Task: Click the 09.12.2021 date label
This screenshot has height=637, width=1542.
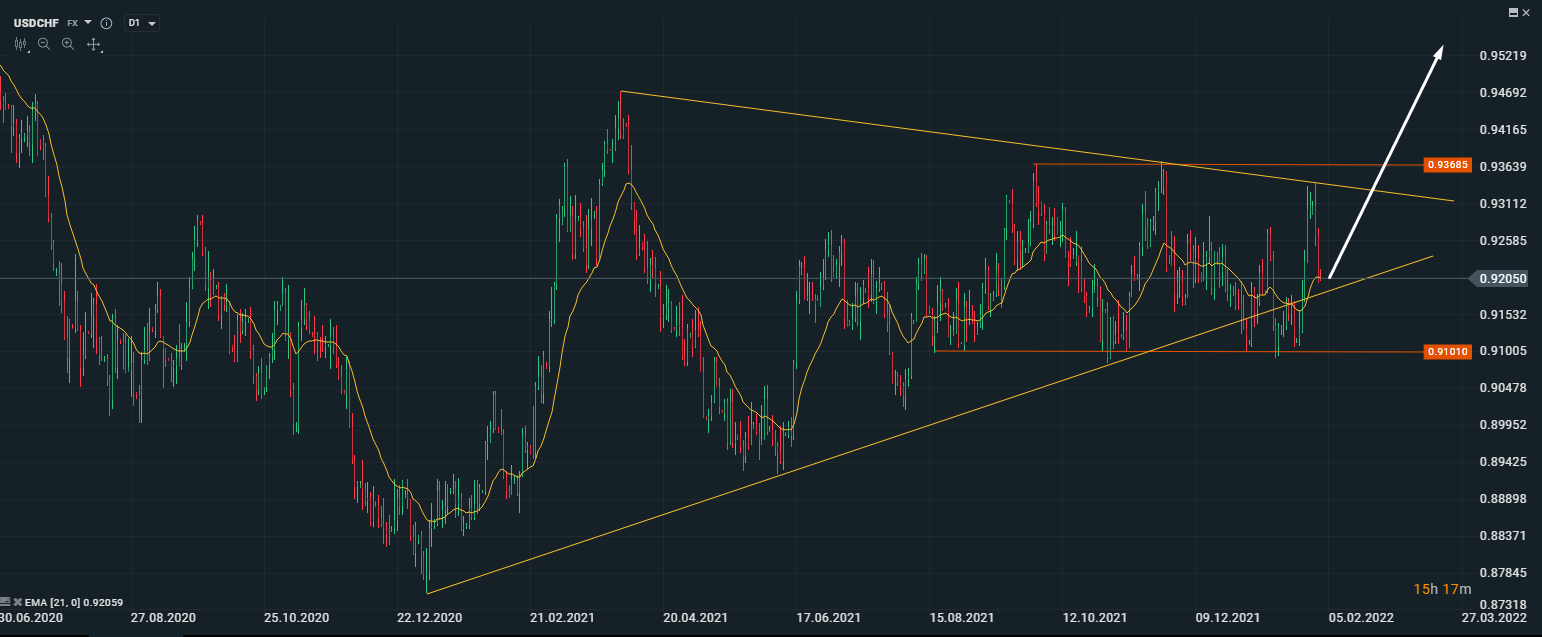Action: coord(1227,619)
